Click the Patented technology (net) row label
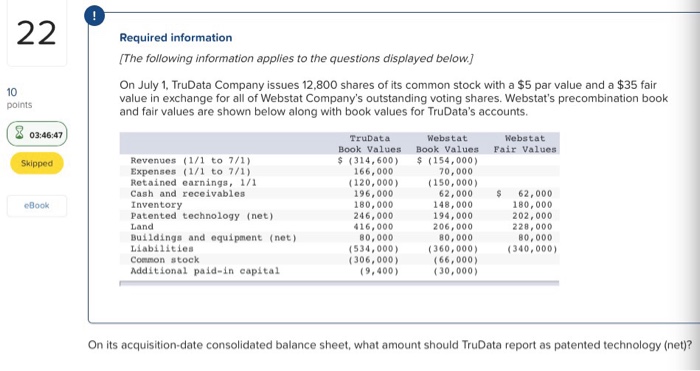 click(202, 216)
